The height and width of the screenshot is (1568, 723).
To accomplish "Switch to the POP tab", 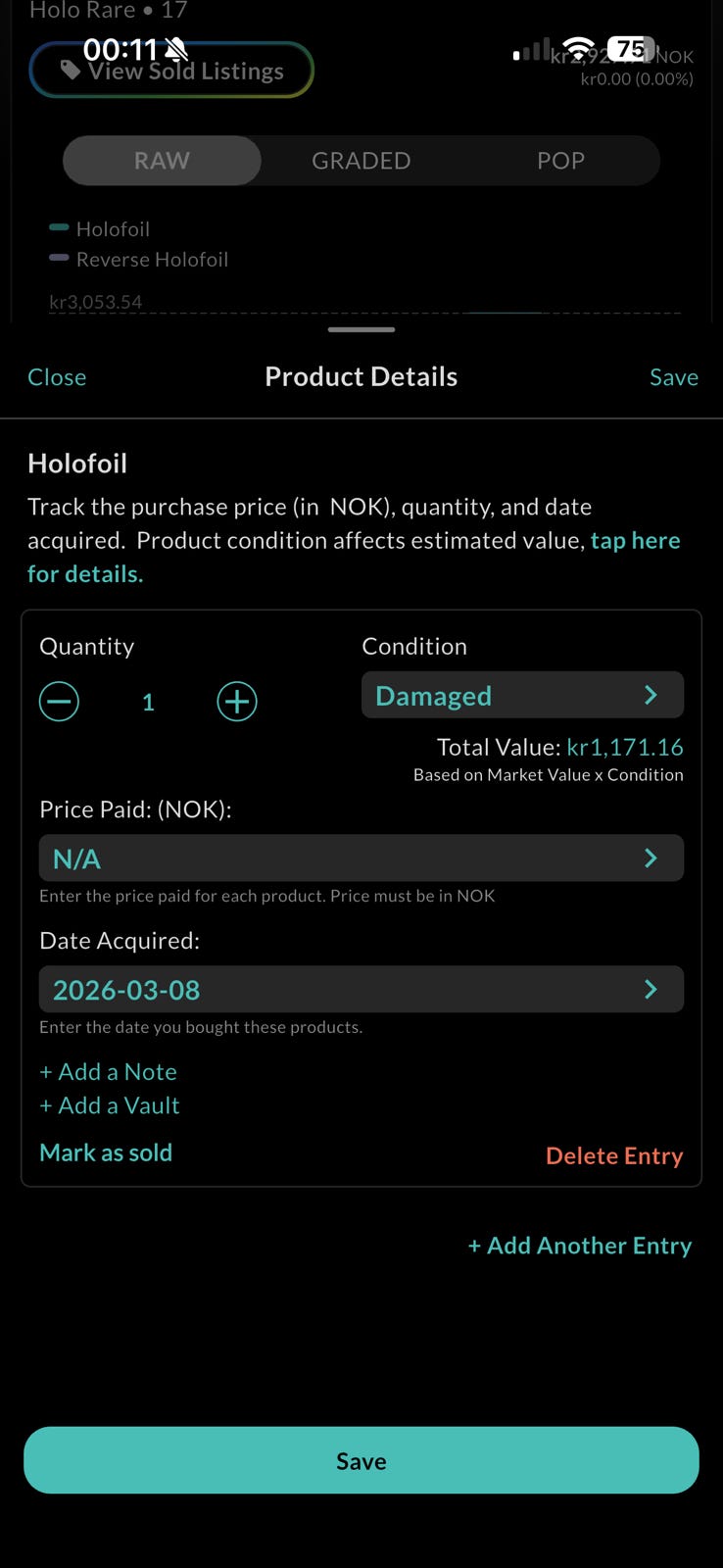I will coord(560,161).
